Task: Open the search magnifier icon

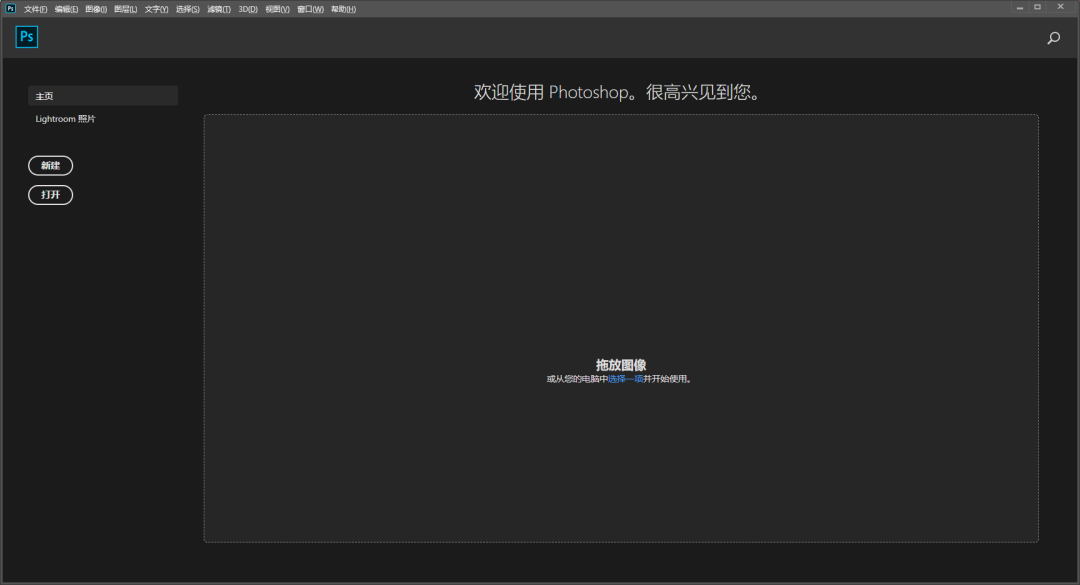Action: 1053,38
